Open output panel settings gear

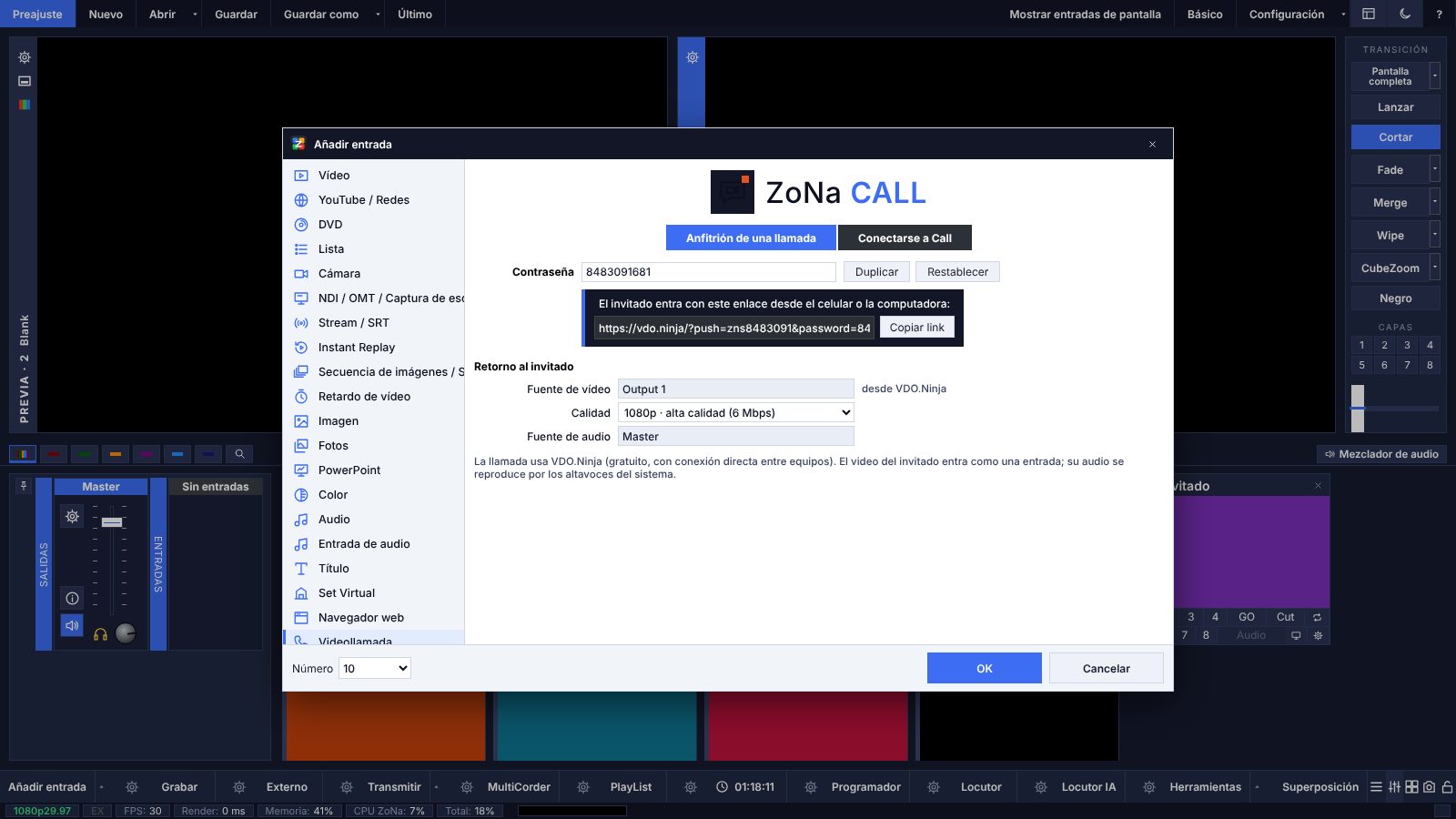[693, 57]
